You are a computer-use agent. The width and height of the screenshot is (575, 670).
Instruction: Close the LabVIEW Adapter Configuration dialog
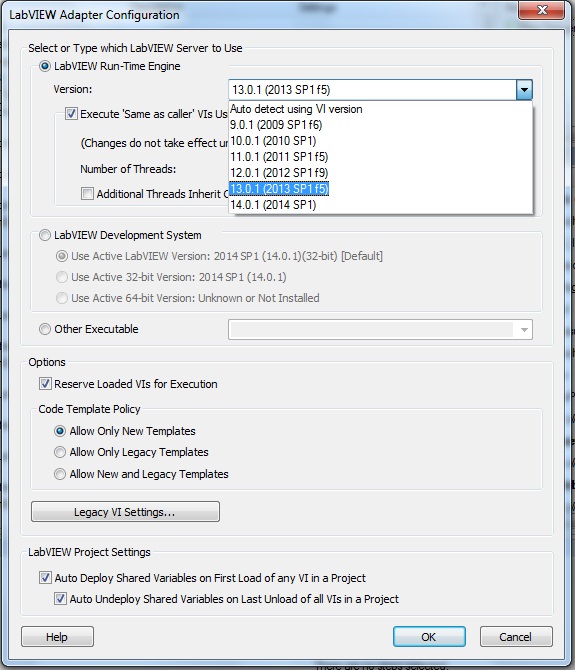point(542,10)
